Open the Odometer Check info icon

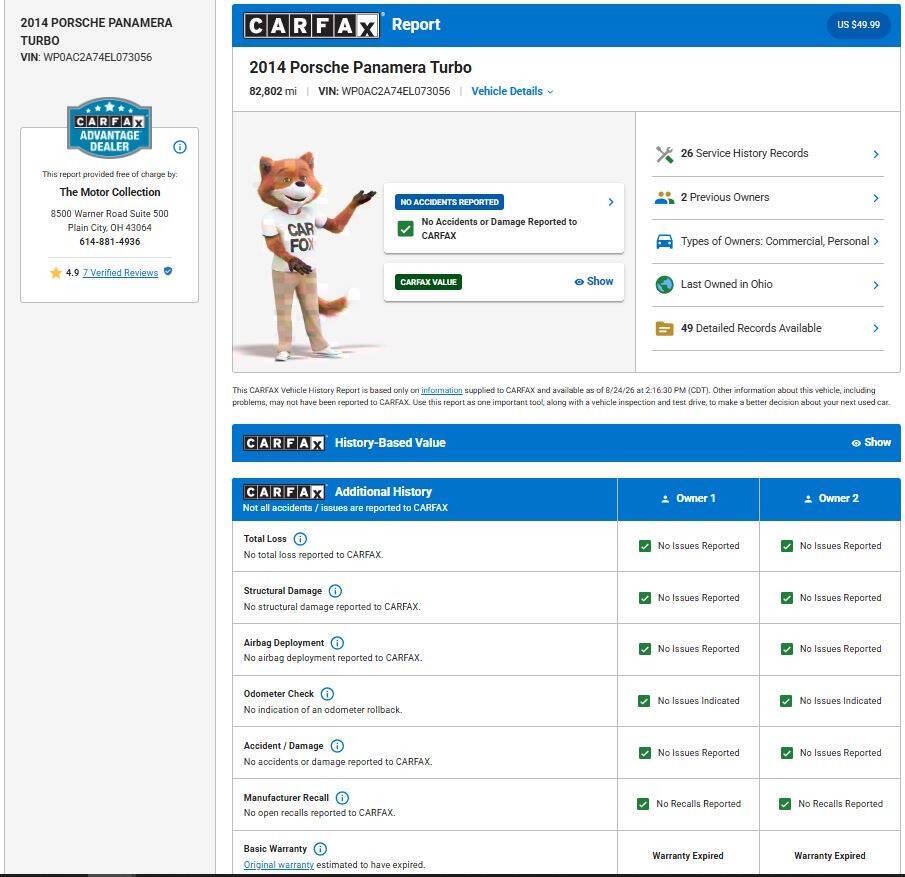click(327, 694)
